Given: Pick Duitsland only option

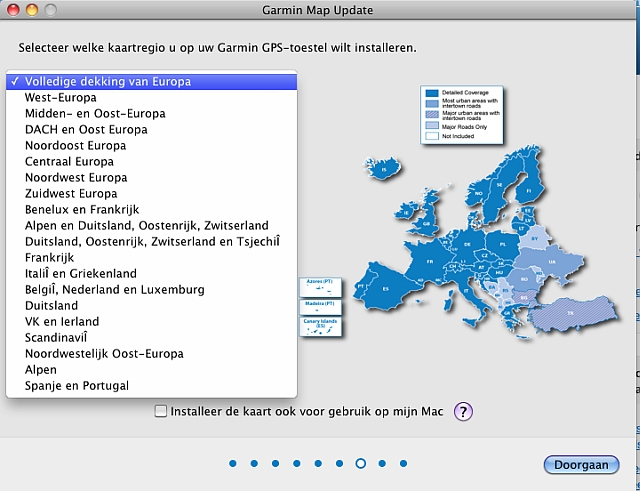Looking at the screenshot, I should [x=151, y=306].
